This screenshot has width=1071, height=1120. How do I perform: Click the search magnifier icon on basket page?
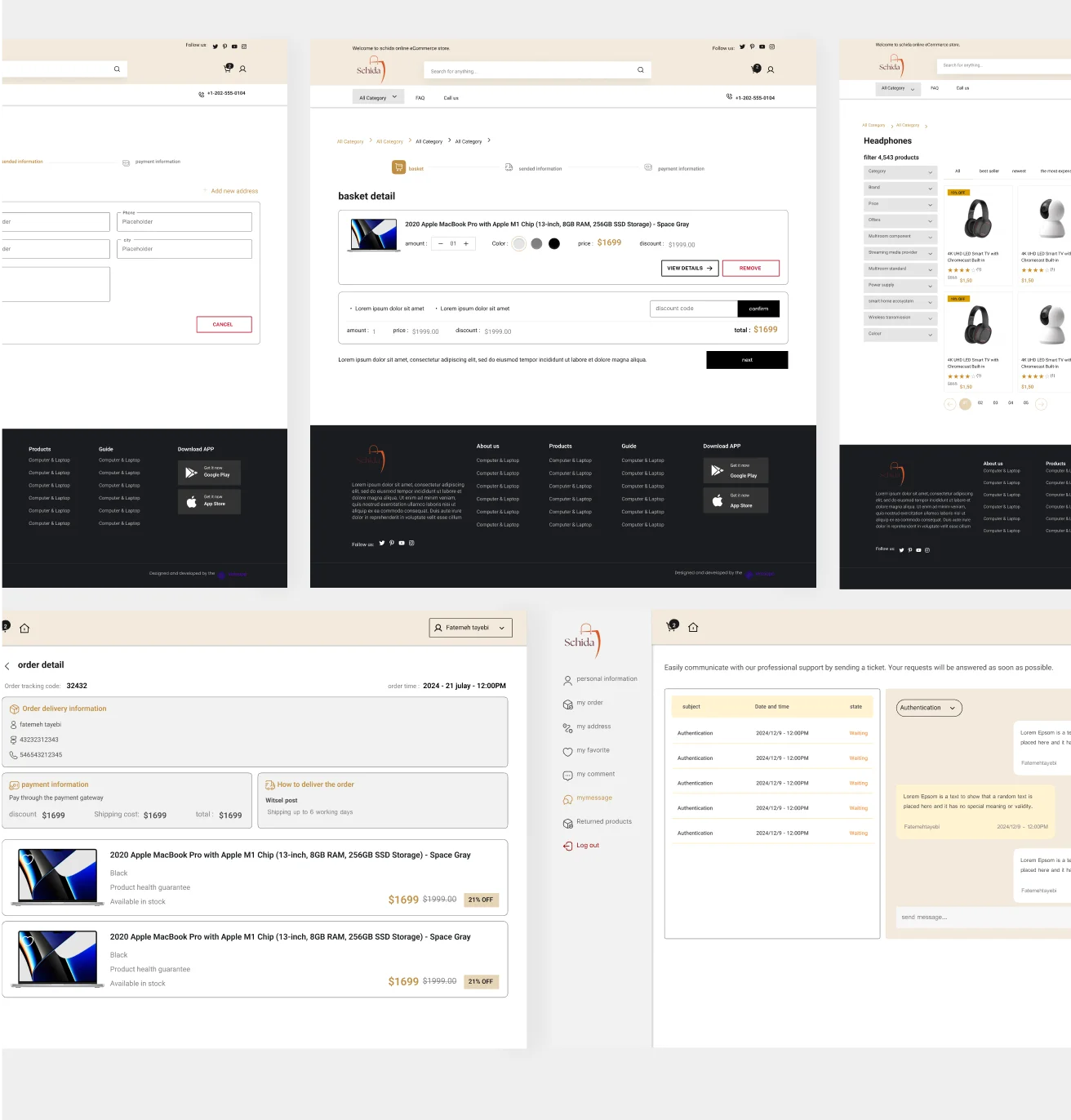[x=641, y=70]
